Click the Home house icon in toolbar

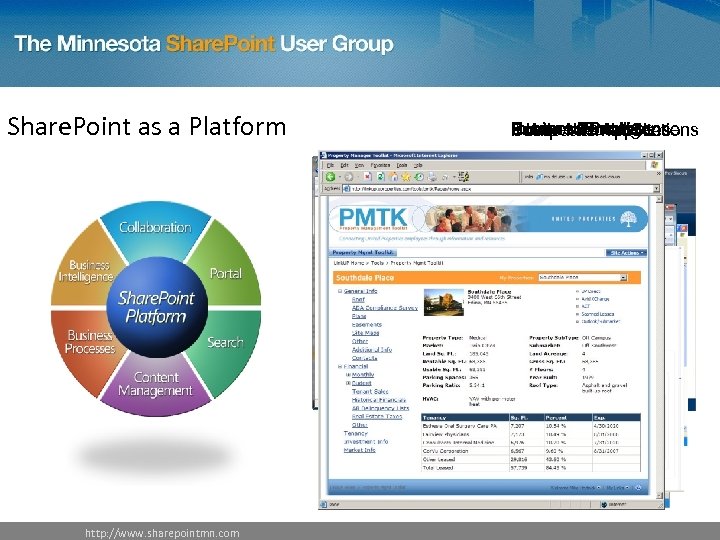click(x=393, y=177)
